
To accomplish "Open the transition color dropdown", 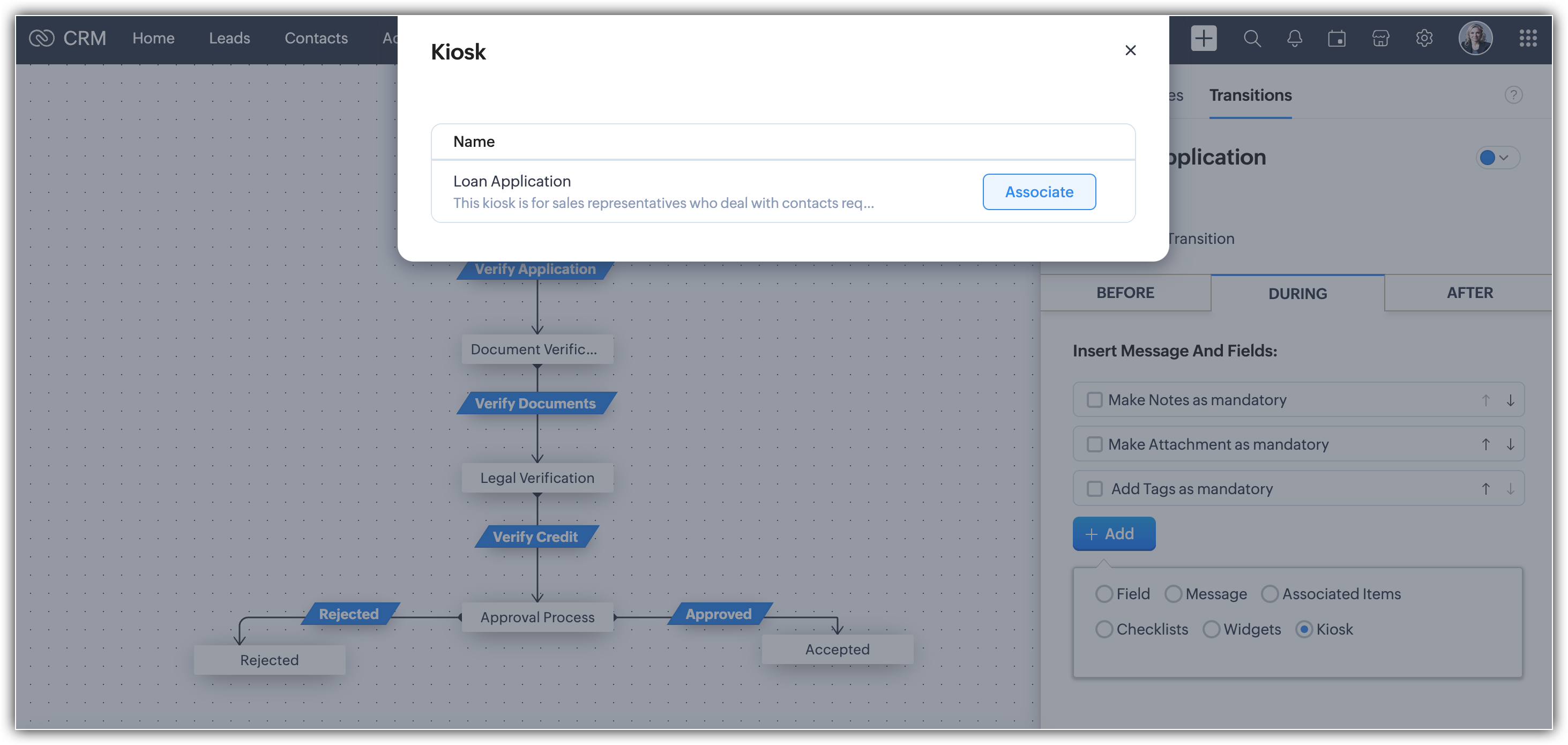I will pyautogui.click(x=1497, y=158).
